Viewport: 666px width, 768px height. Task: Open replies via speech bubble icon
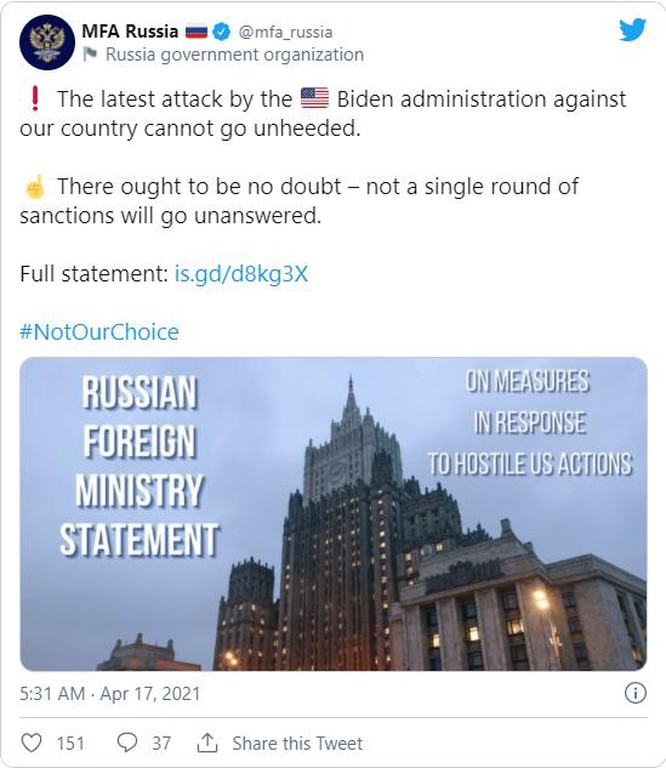[127, 743]
